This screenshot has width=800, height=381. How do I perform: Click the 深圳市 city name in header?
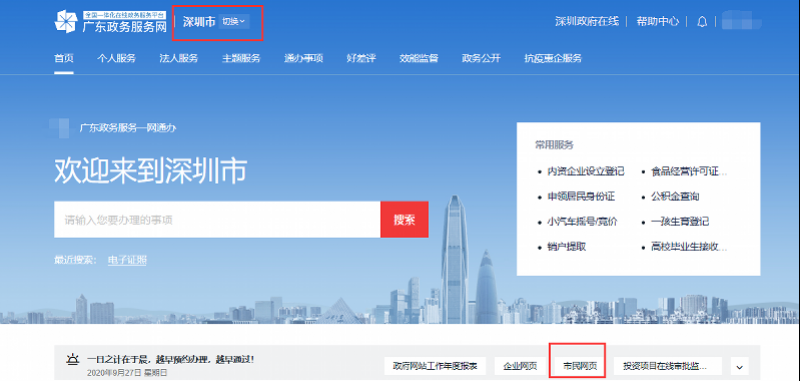click(199, 21)
